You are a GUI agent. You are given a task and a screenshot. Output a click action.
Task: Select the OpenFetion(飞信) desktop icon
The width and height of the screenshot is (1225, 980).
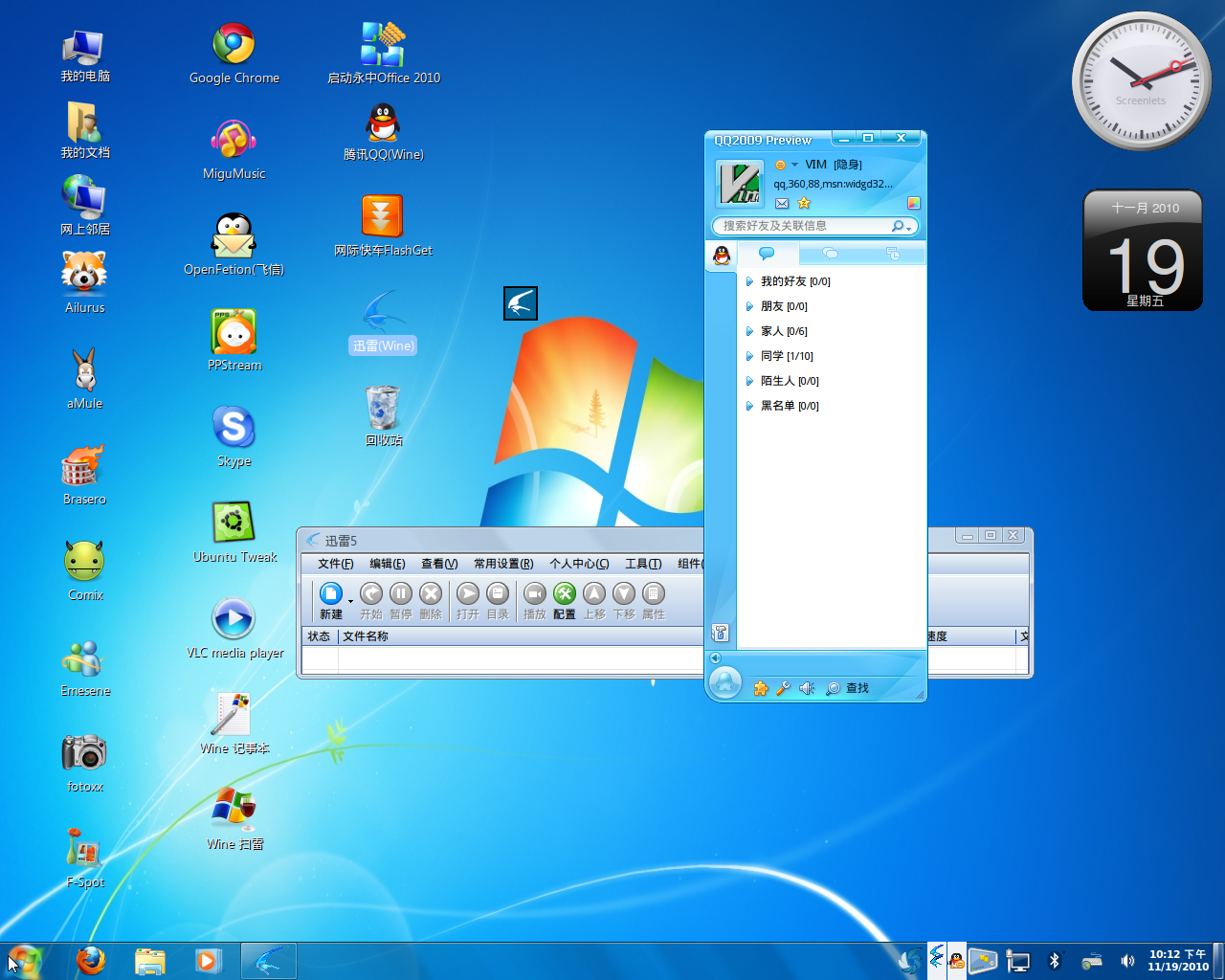(234, 245)
